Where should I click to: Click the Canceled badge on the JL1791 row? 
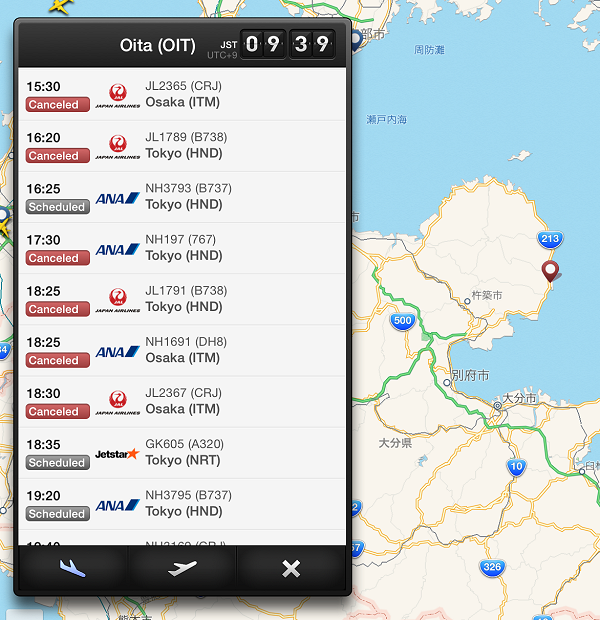coord(58,309)
